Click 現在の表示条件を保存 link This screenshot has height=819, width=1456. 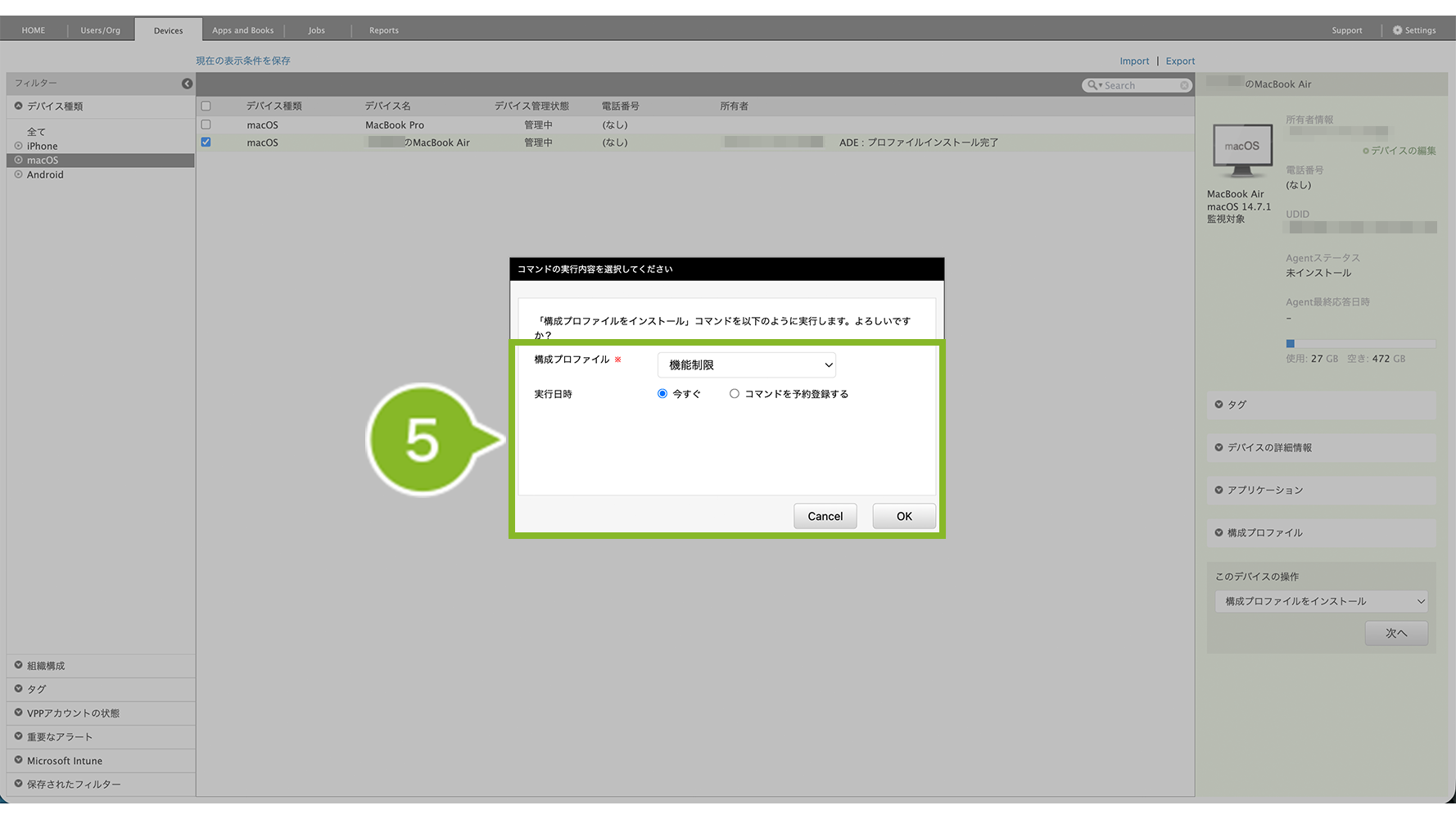(x=243, y=61)
